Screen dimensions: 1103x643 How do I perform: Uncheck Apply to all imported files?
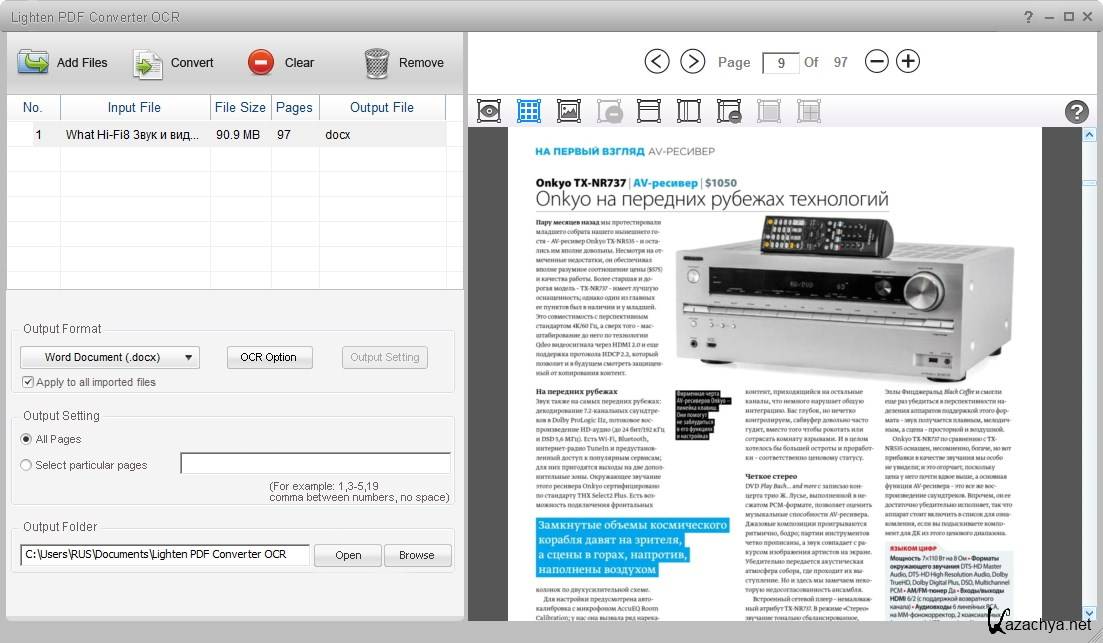tap(28, 382)
